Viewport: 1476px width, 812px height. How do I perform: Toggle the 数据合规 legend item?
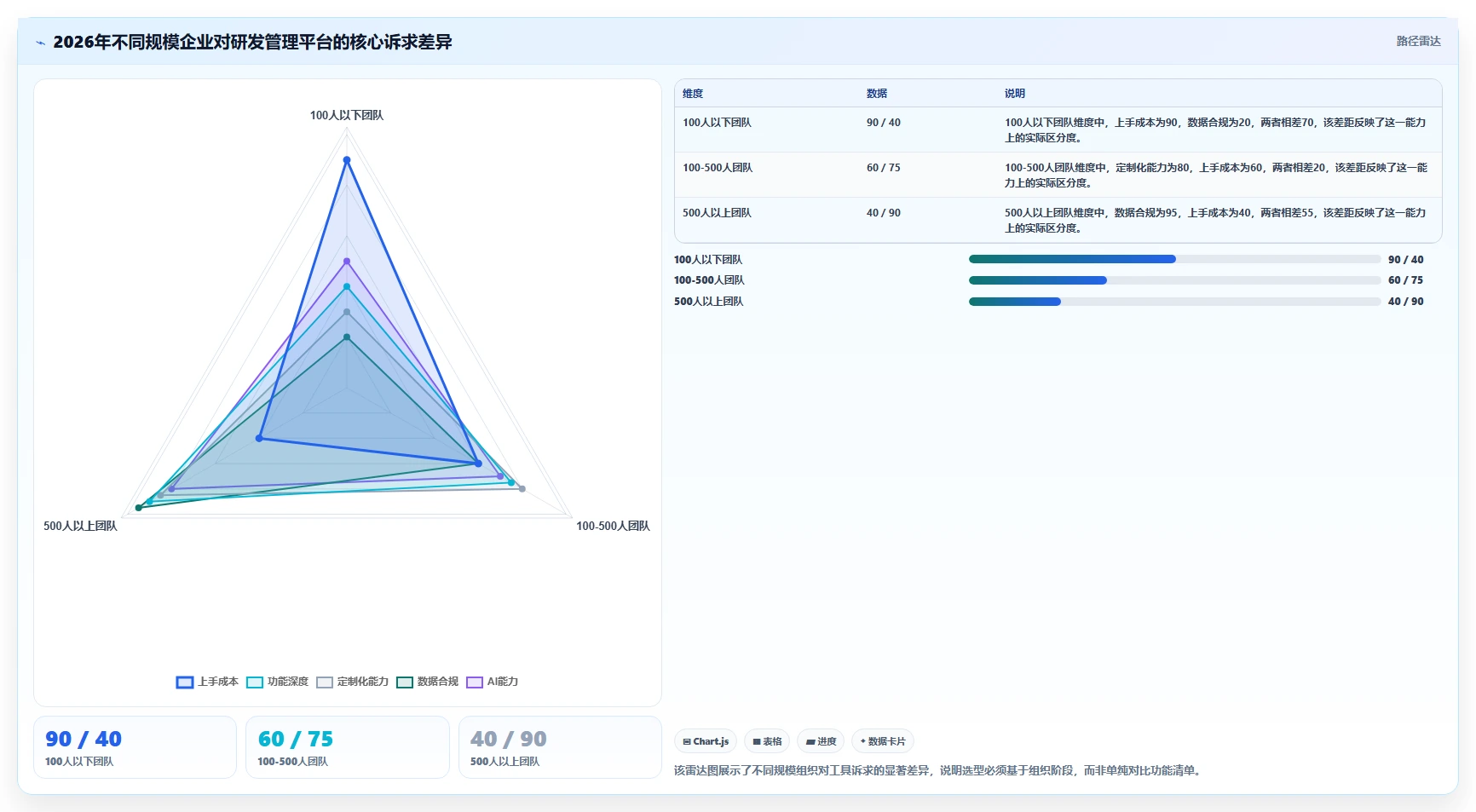428,682
